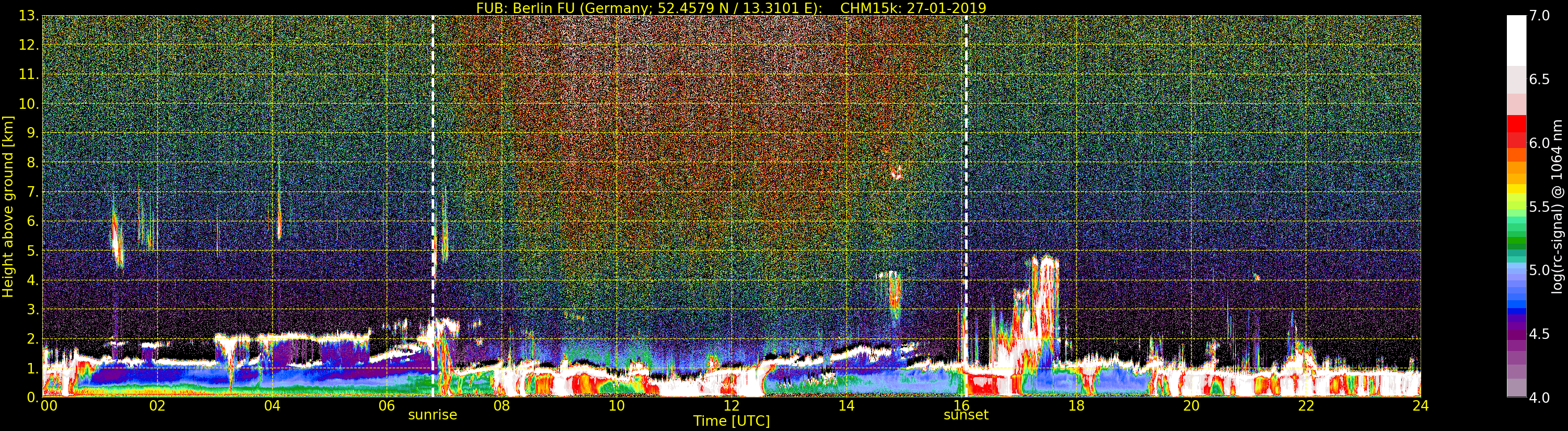Click the '0.' tick on the height axis
The width and height of the screenshot is (1568, 431).
coord(32,397)
